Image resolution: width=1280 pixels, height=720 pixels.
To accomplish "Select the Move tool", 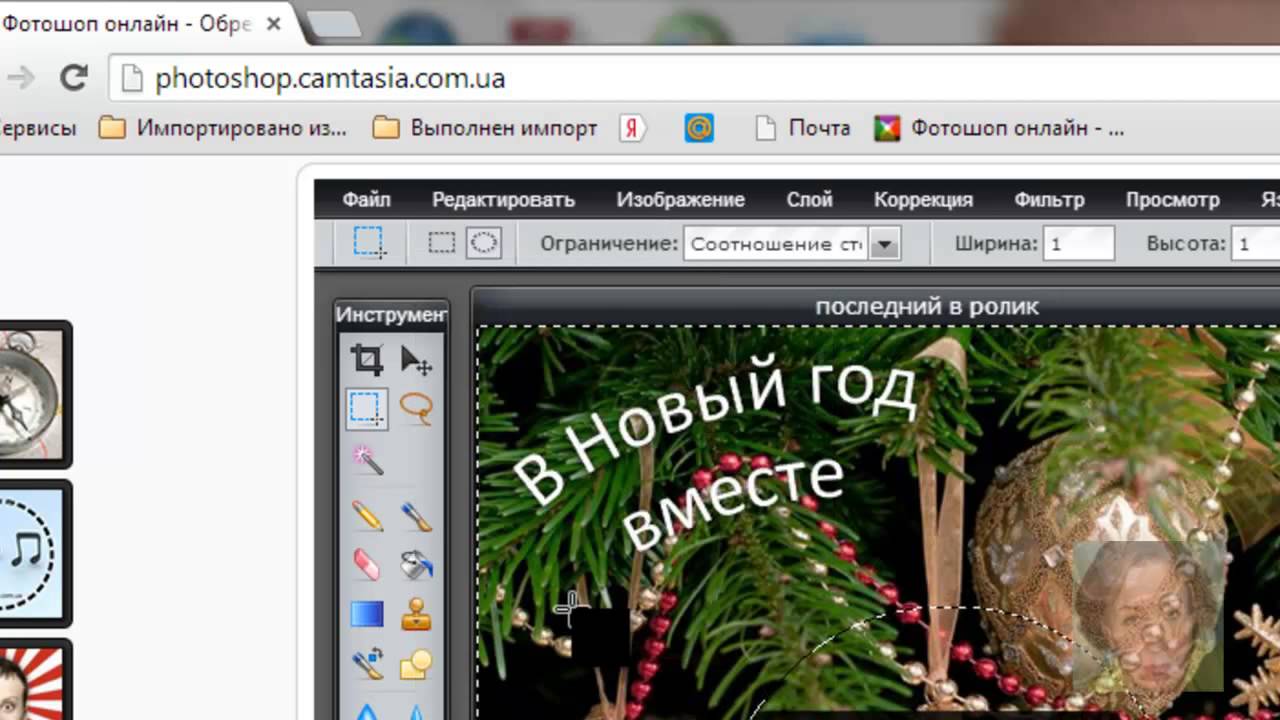I will 416,359.
